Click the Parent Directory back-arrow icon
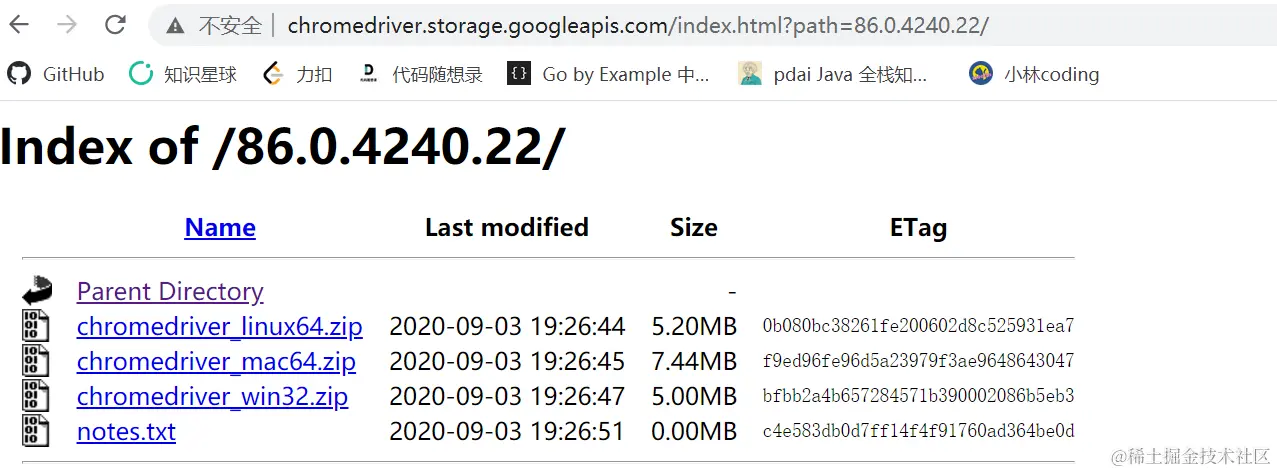The width and height of the screenshot is (1277, 473). click(37, 291)
